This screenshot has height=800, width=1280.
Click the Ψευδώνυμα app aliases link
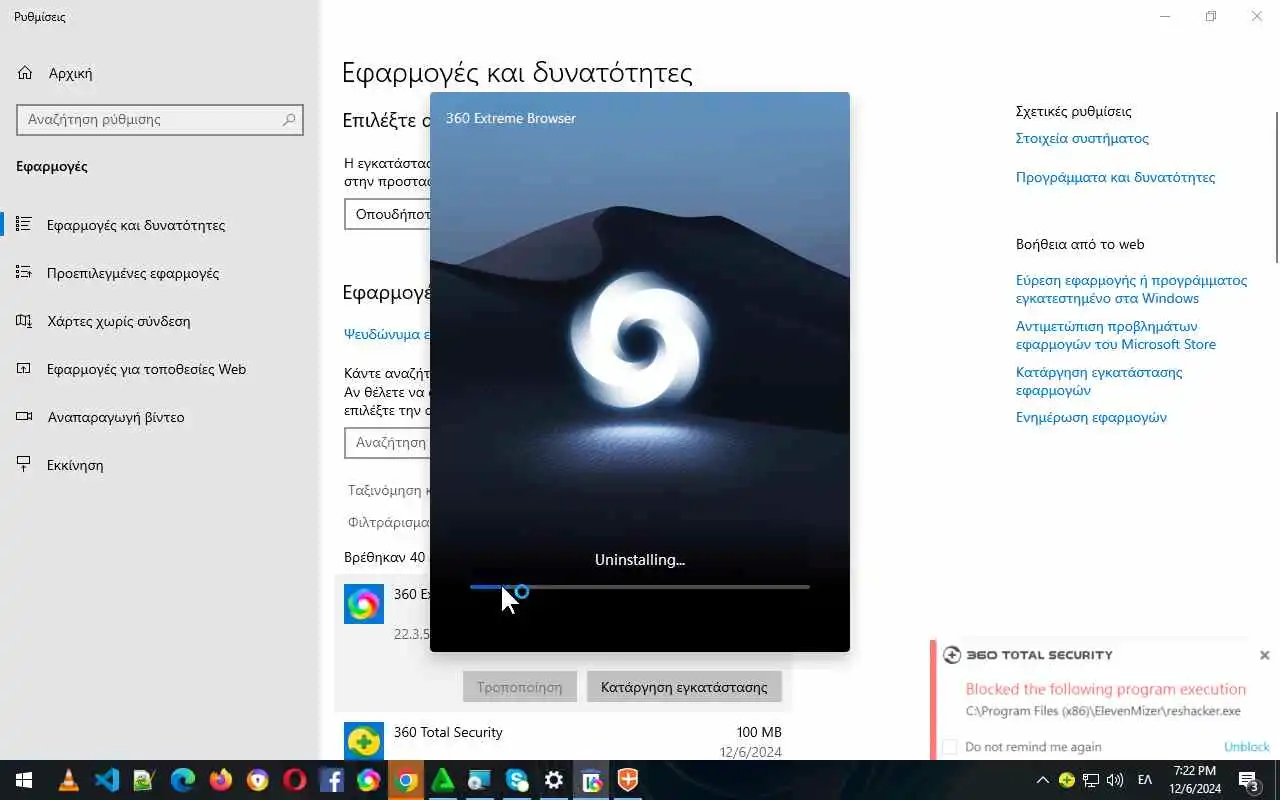[x=387, y=334]
